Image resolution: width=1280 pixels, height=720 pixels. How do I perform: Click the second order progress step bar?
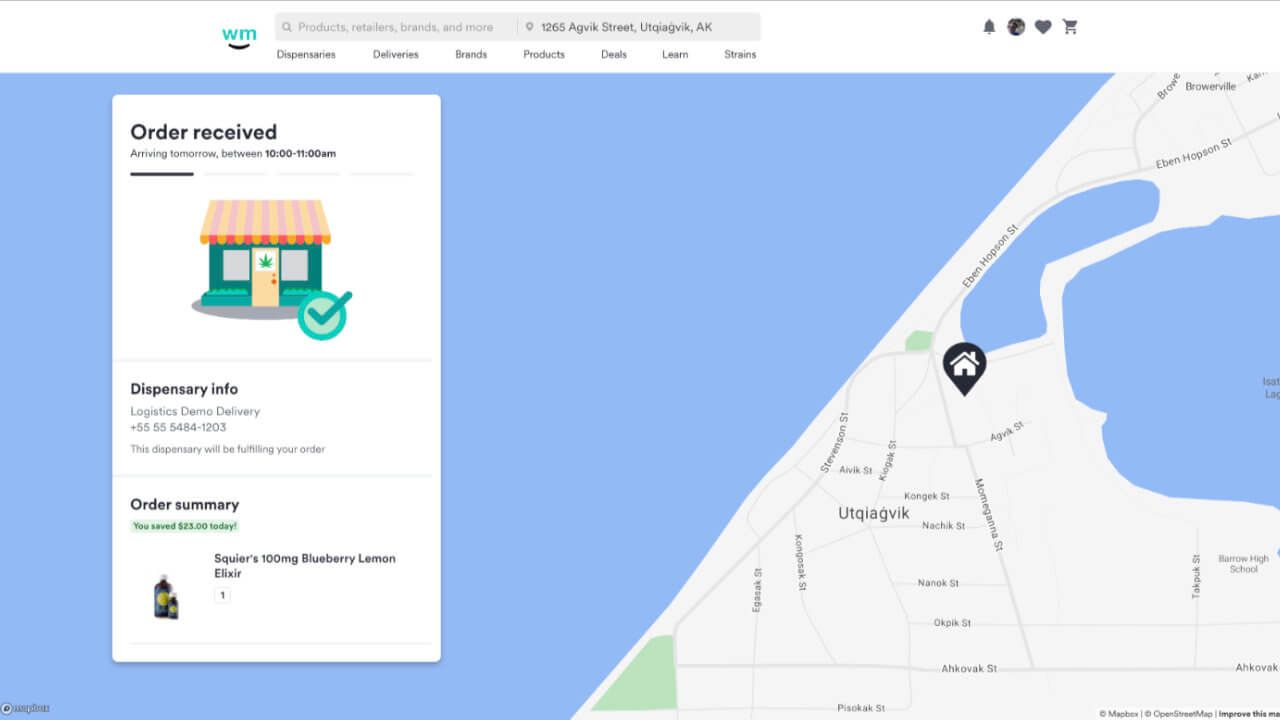[x=235, y=174]
